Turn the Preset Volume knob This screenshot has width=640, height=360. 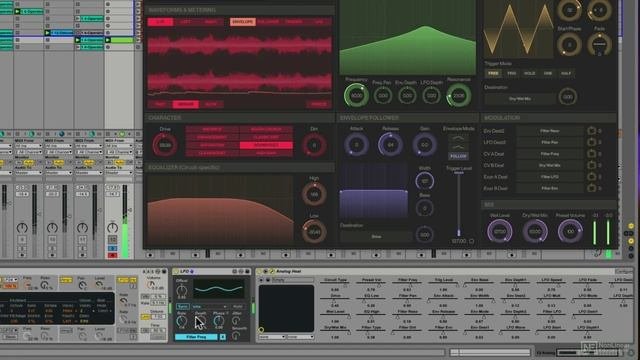(x=570, y=231)
